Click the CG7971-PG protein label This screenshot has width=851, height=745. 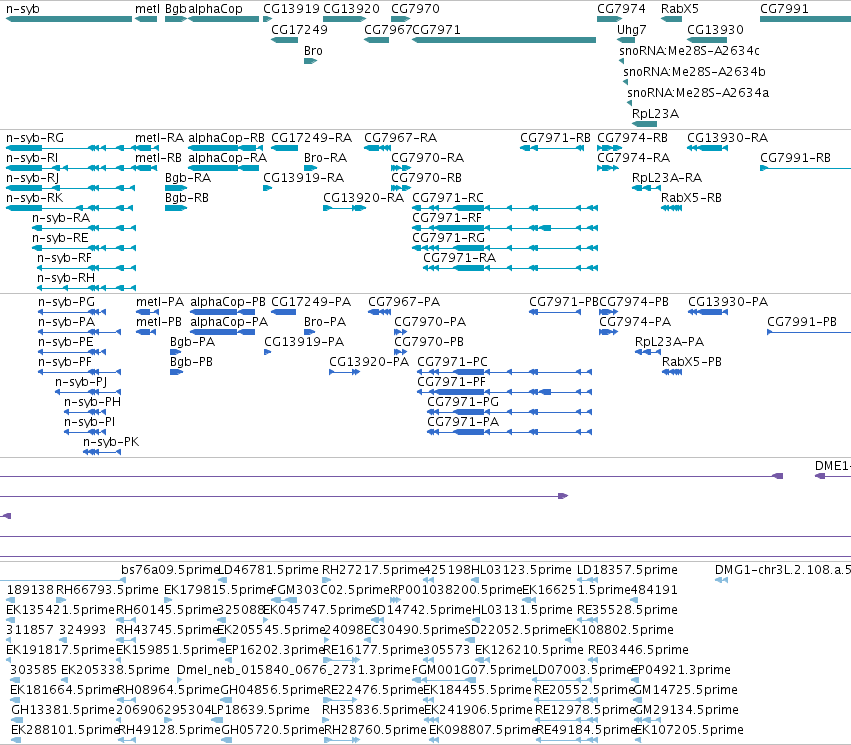[x=463, y=402]
